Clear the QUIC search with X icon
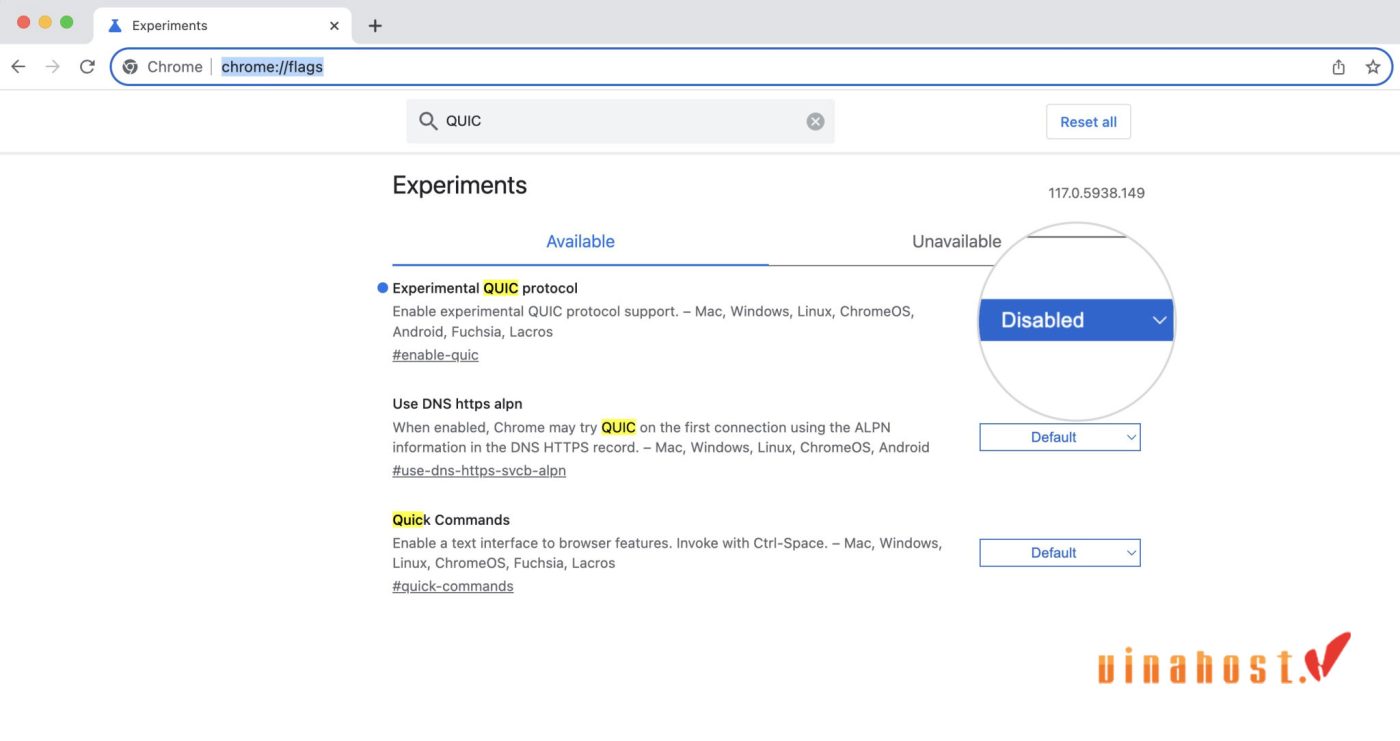The width and height of the screenshot is (1400, 741). click(x=815, y=121)
